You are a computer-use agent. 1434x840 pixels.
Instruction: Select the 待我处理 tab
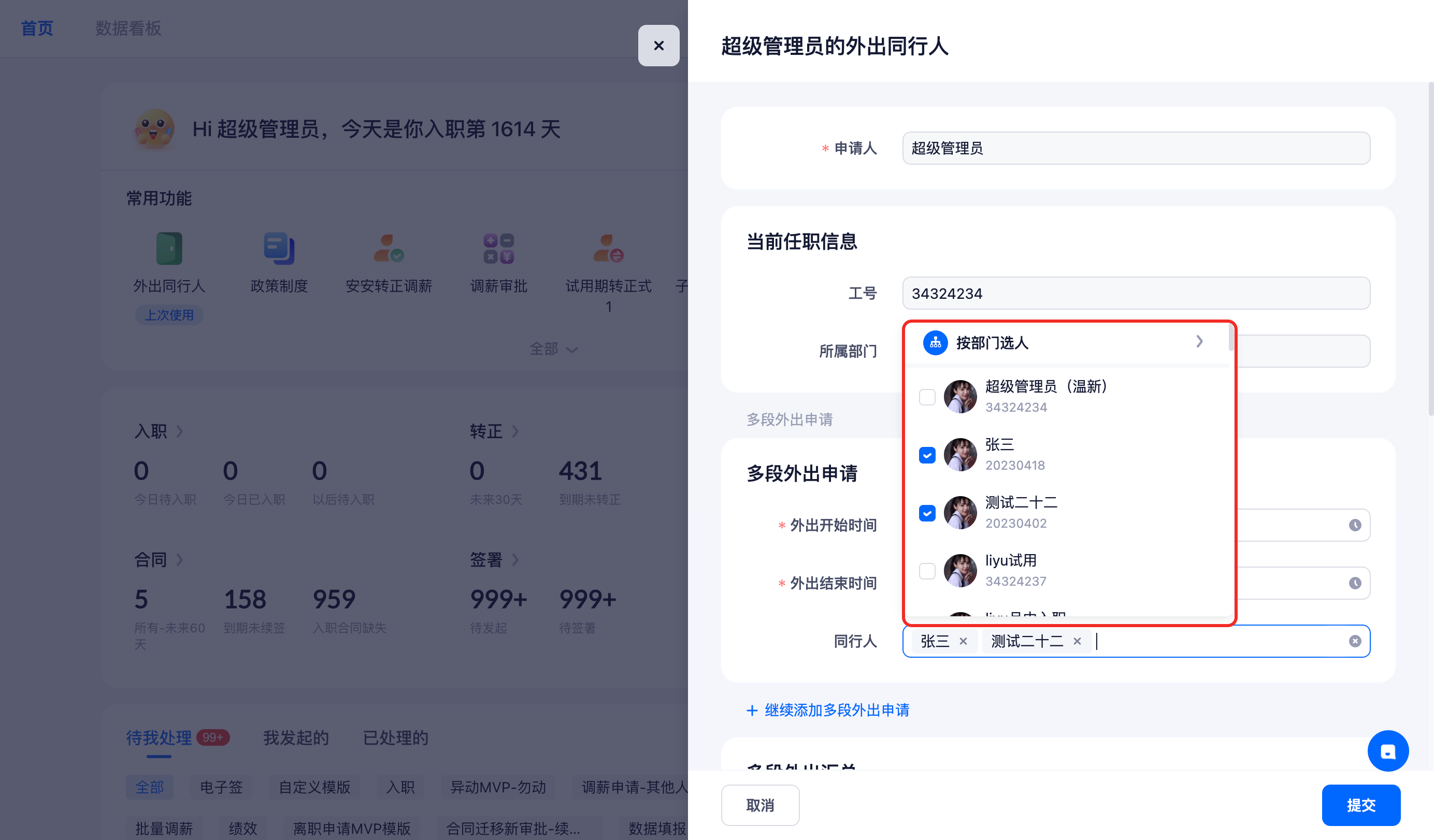point(159,737)
